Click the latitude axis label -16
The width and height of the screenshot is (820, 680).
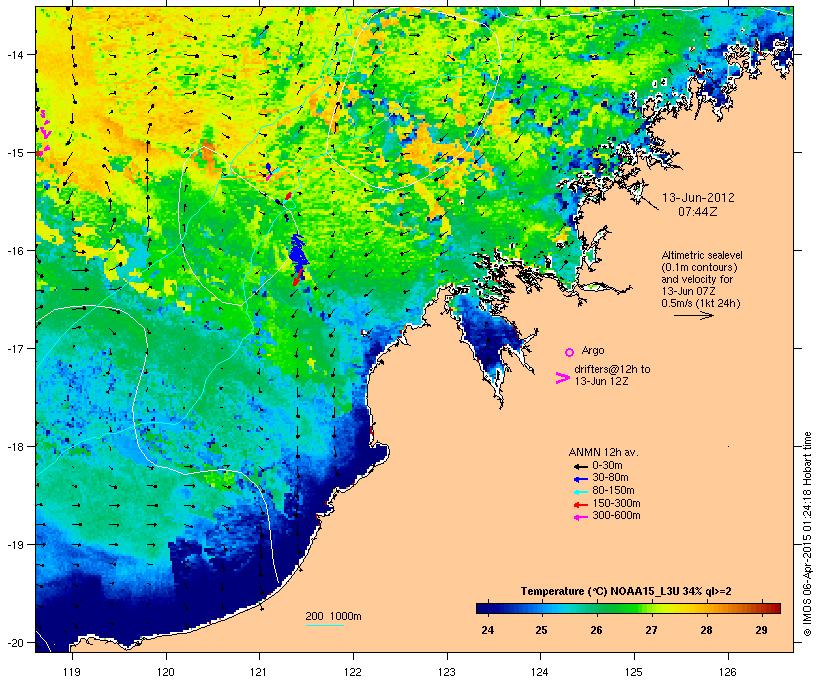coord(15,251)
